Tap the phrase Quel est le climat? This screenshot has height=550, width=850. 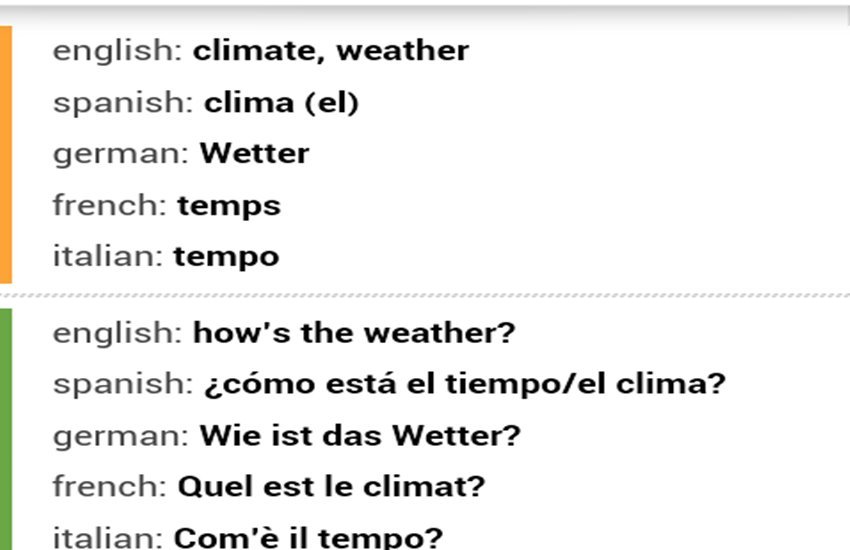click(331, 487)
